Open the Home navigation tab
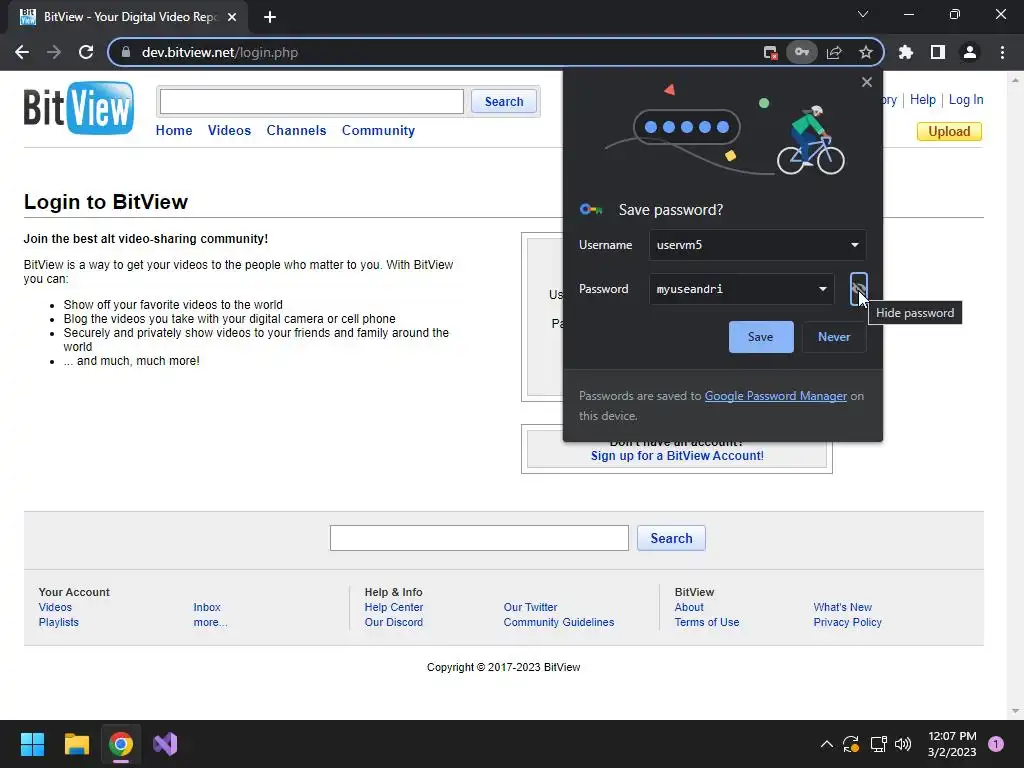Image resolution: width=1024 pixels, height=768 pixels. pos(174,130)
